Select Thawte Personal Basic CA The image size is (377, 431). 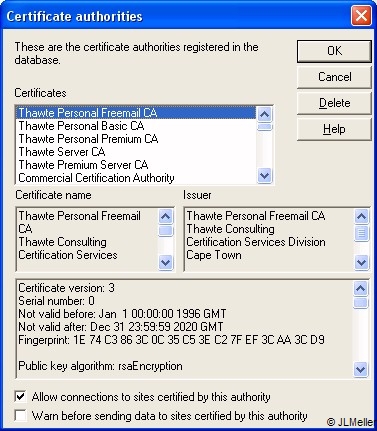pyautogui.click(x=136, y=126)
